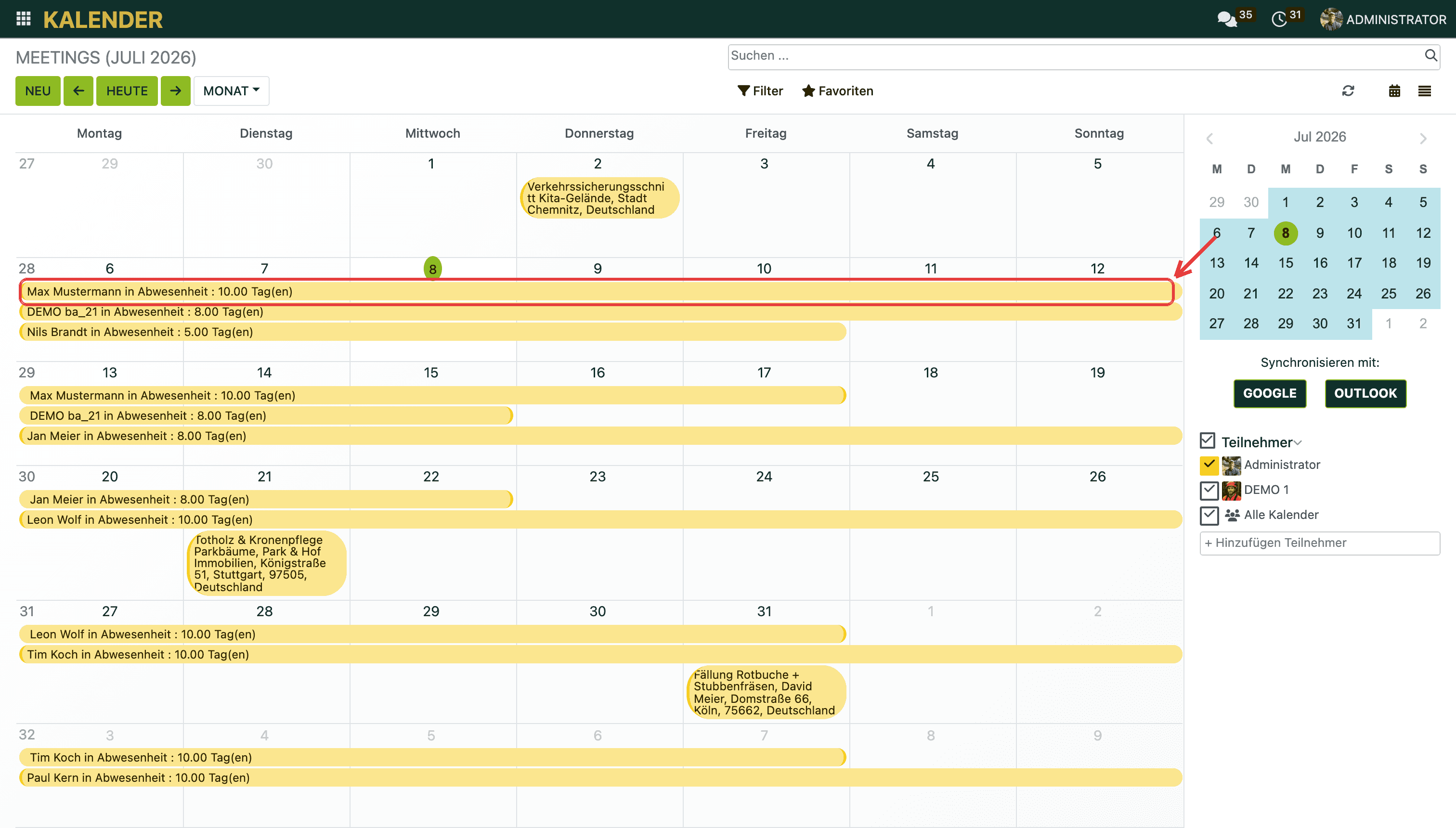Click mini calendar next month chevron
This screenshot has width=1456, height=828.
coord(1423,138)
